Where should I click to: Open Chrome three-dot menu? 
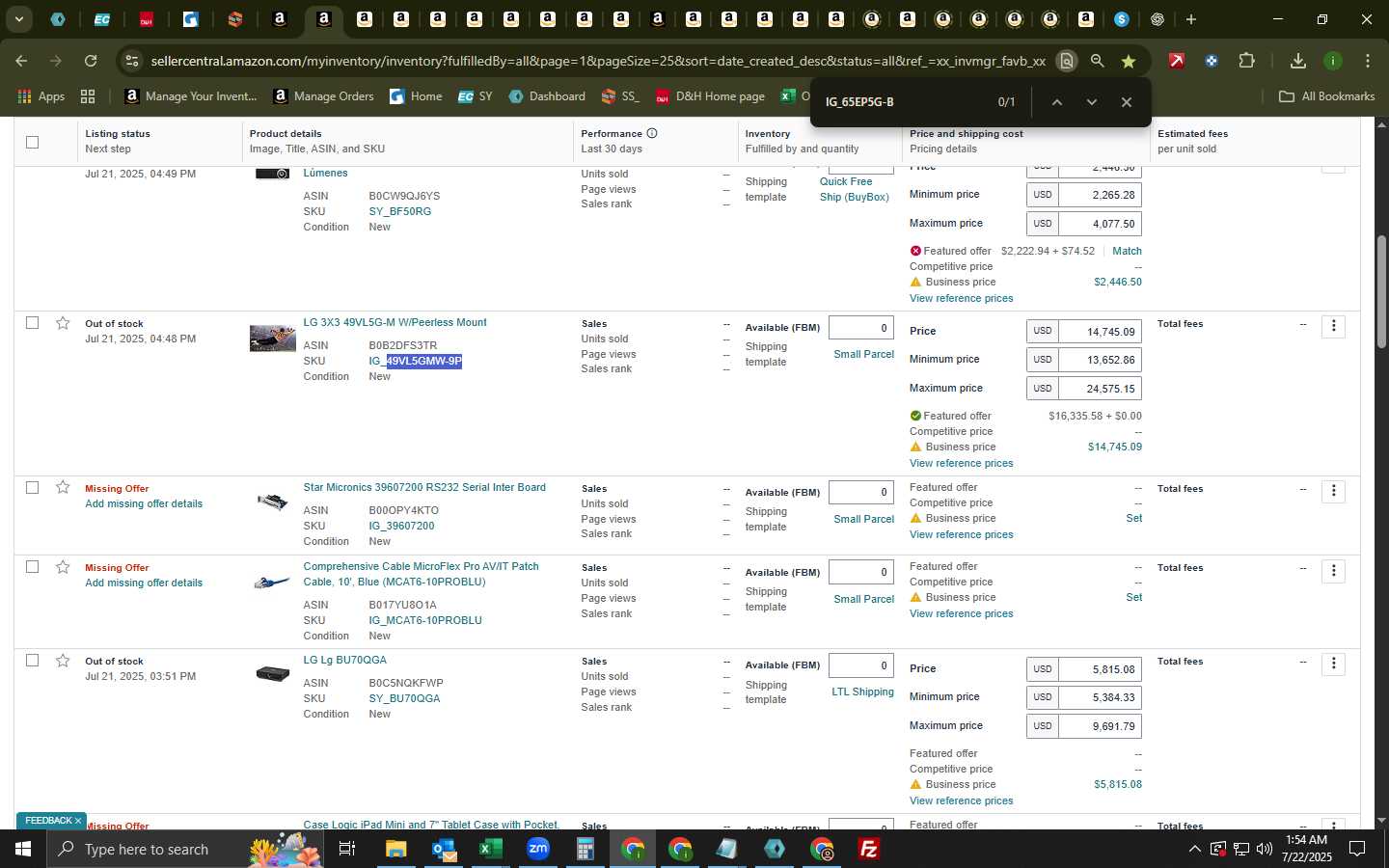tap(1368, 61)
